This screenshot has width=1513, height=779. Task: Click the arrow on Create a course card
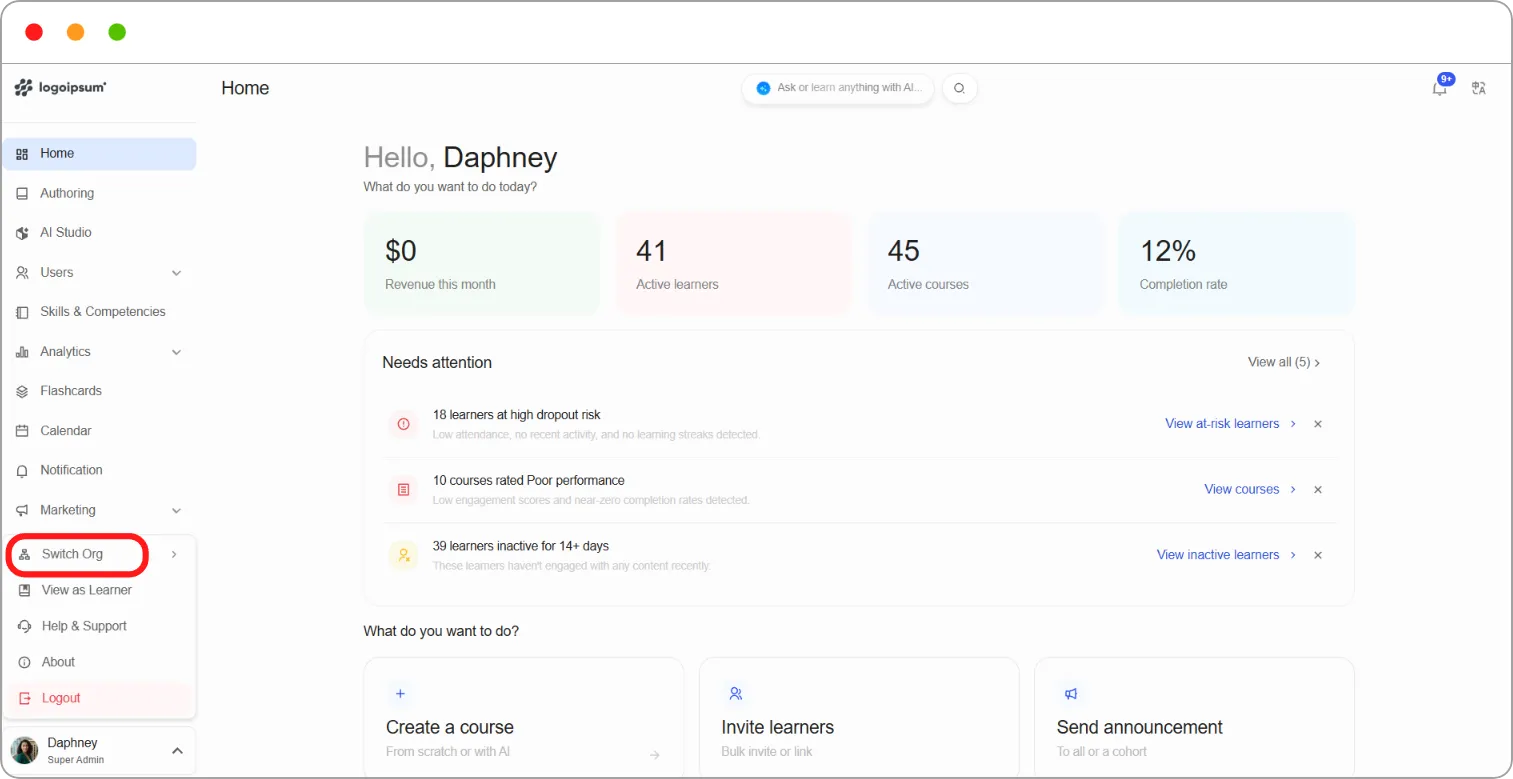pyautogui.click(x=654, y=755)
